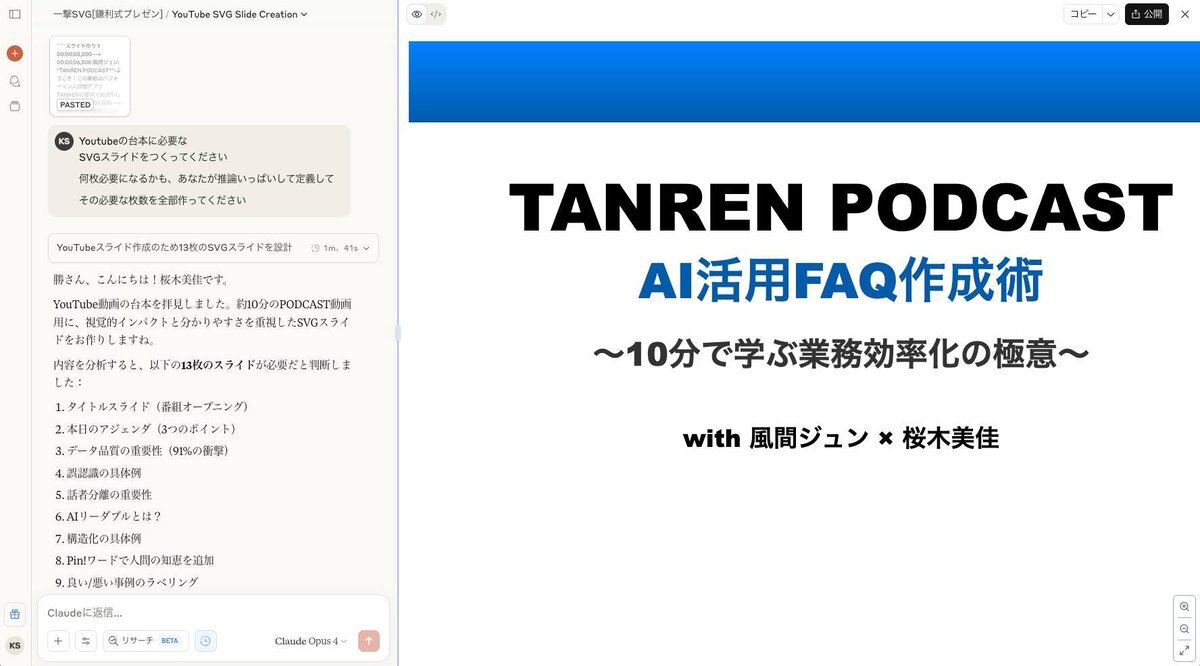Toggle the left sidebar panel icon

click(14, 14)
